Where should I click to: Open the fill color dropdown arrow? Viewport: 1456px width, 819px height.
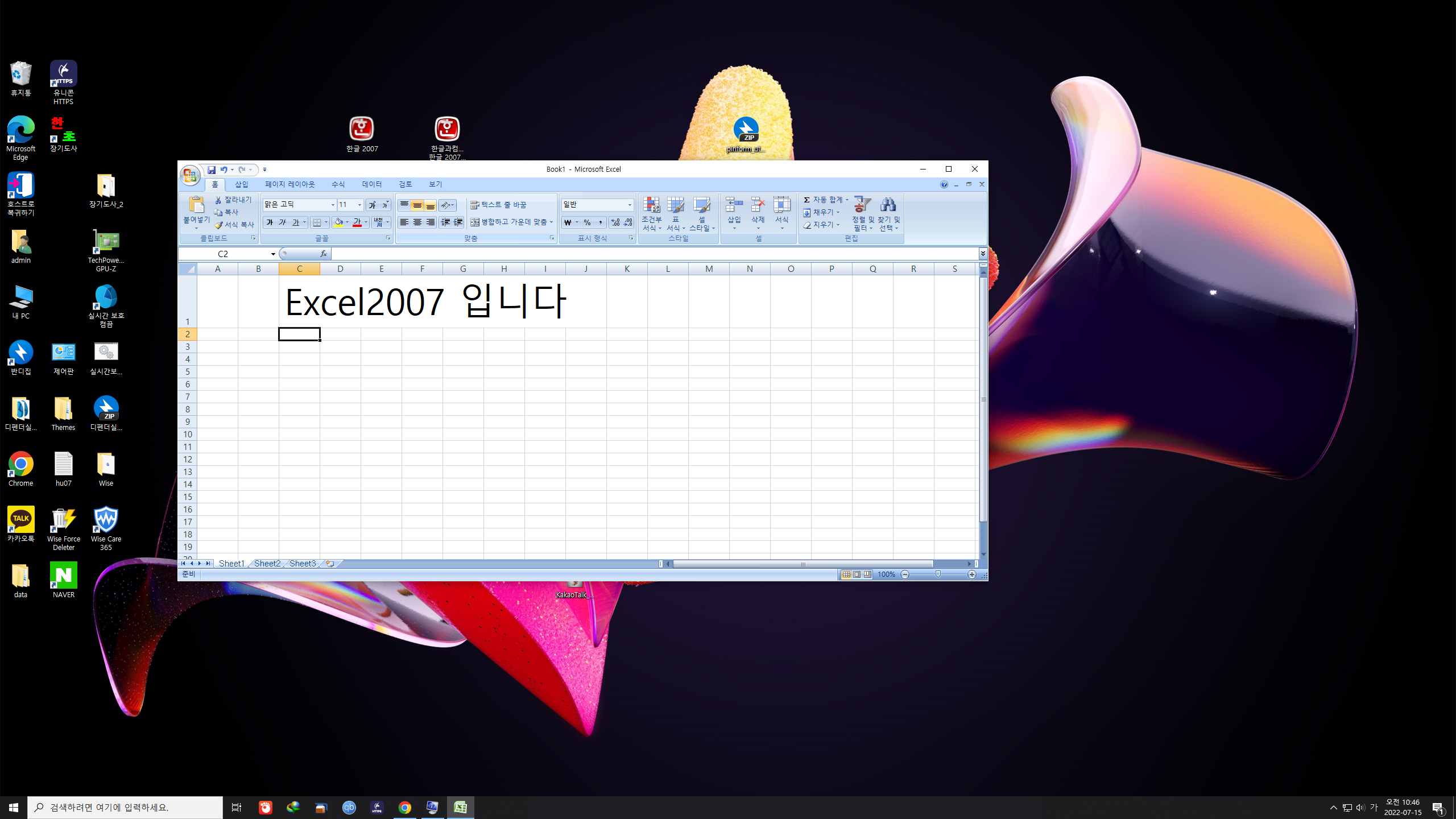pos(347,222)
